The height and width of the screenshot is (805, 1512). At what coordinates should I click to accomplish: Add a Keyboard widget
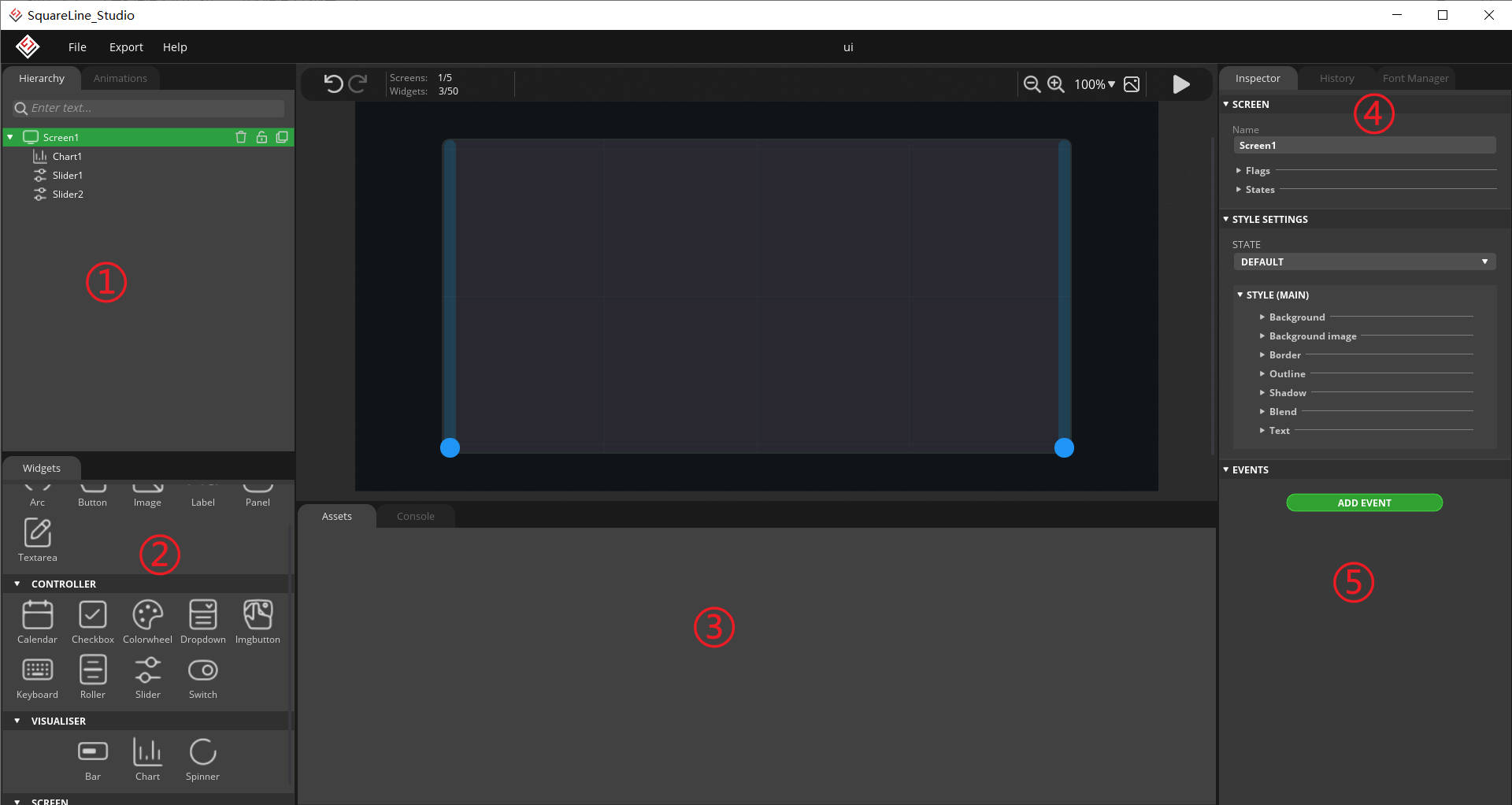[x=38, y=677]
